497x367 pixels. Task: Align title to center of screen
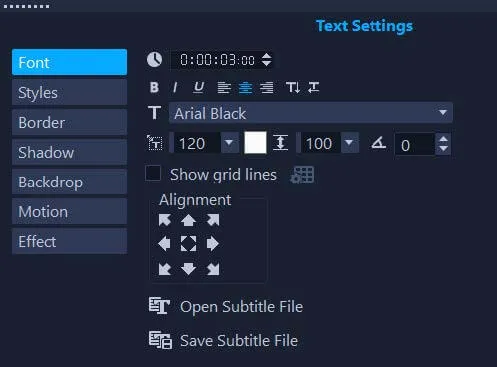click(188, 244)
